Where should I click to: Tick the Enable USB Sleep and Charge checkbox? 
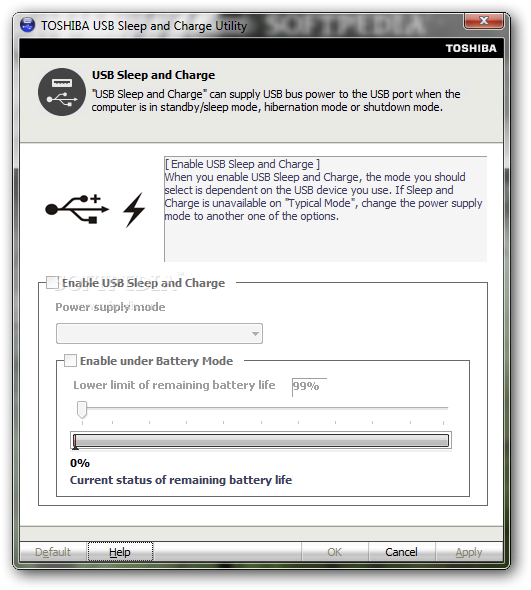coord(52,283)
